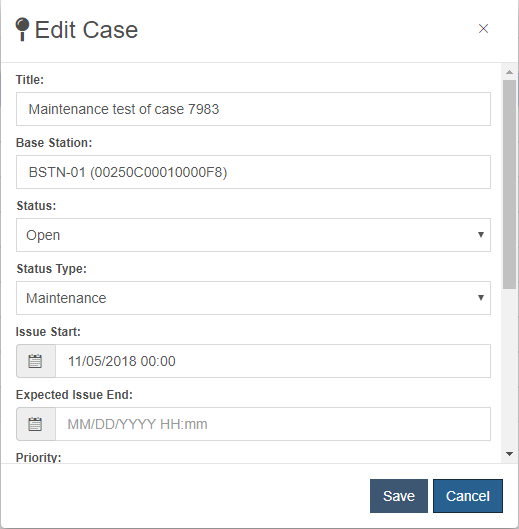The height and width of the screenshot is (529, 519).
Task: Click the Base Station: label
Action: coord(54,143)
